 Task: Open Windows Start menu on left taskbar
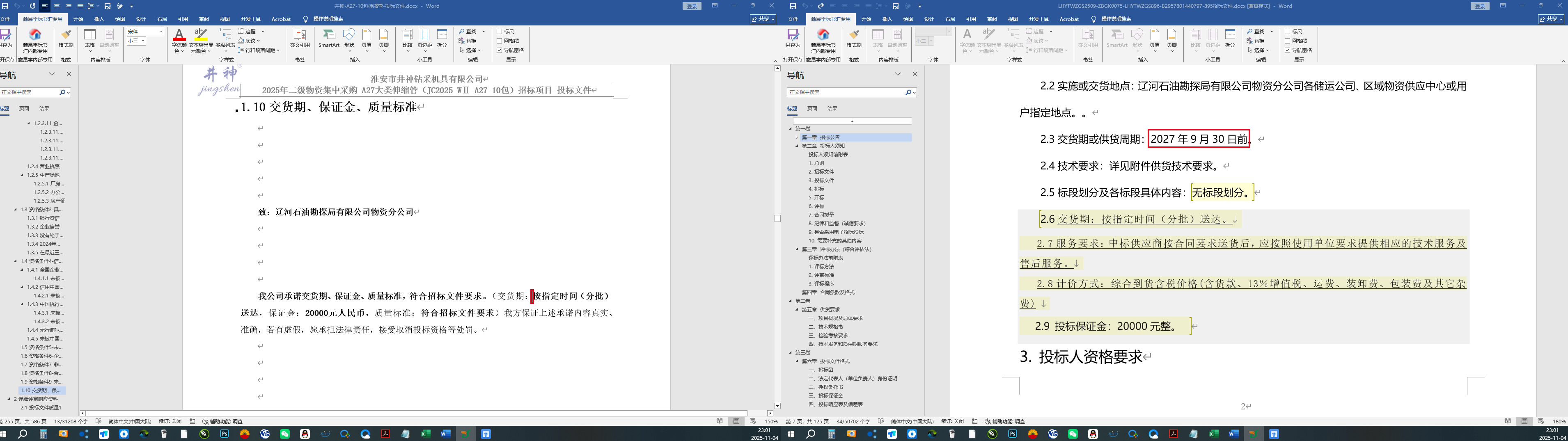pyautogui.click(x=3, y=434)
